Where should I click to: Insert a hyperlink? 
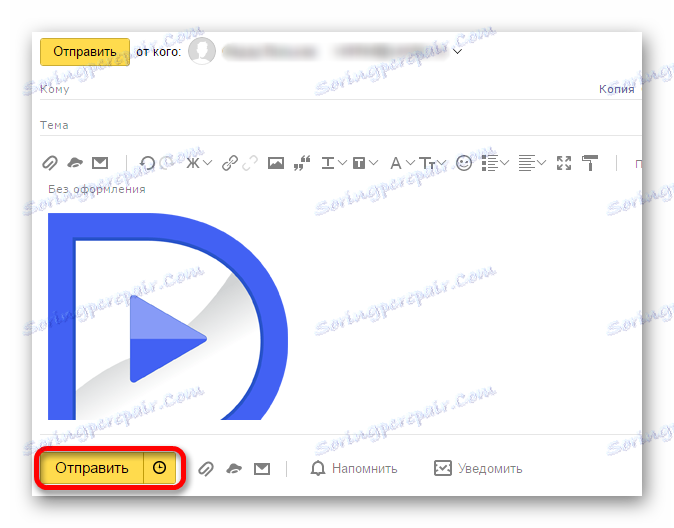tap(230, 163)
